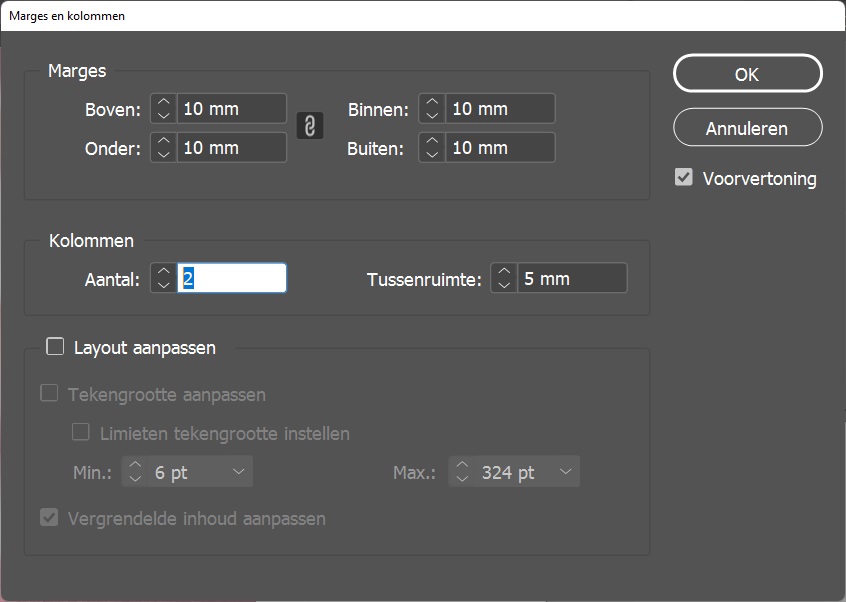Decrease the Tussenruimte gutter with down arrow
846x602 pixels.
(504, 285)
